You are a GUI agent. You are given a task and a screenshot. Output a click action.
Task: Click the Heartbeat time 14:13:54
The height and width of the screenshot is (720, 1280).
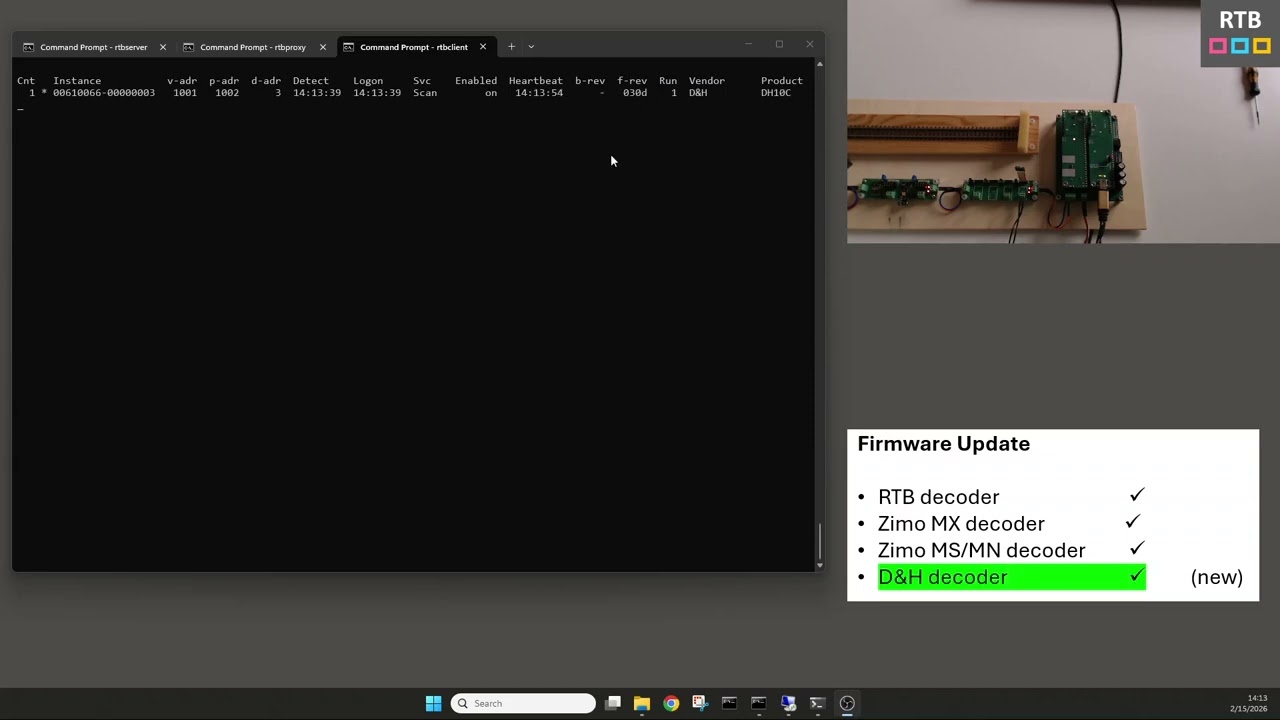(x=539, y=93)
